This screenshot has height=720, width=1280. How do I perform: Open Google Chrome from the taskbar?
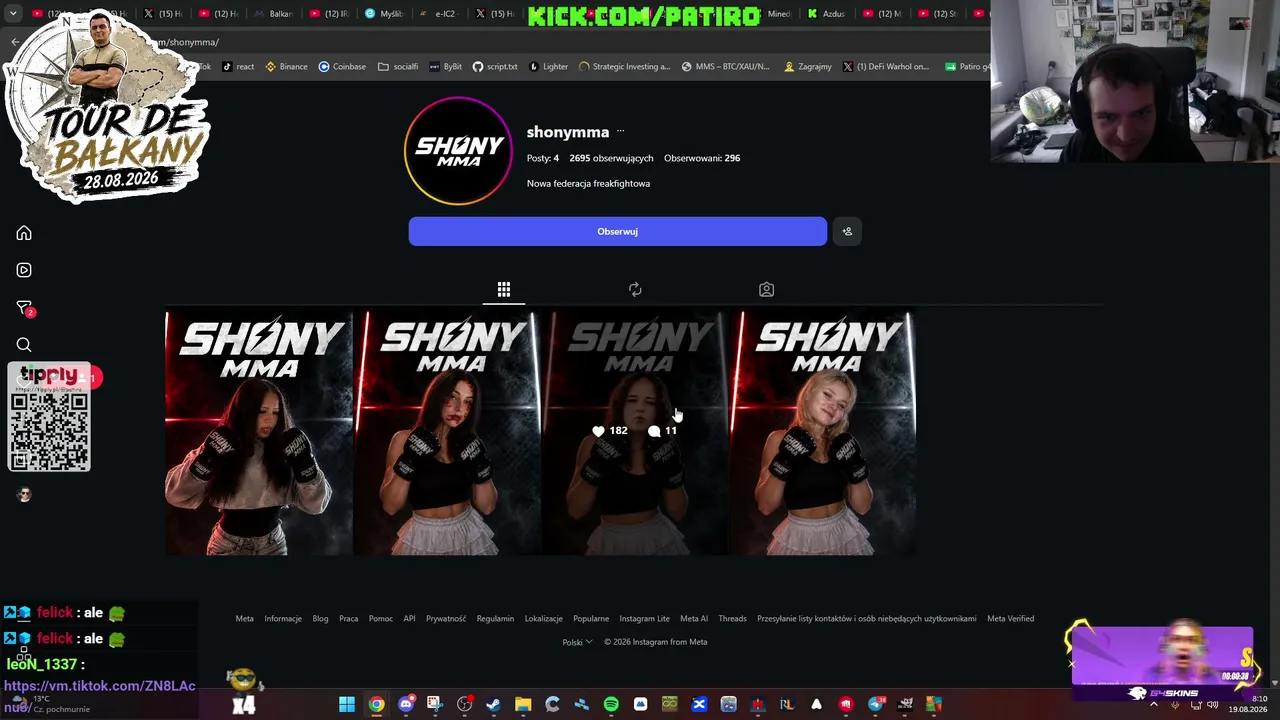point(376,705)
